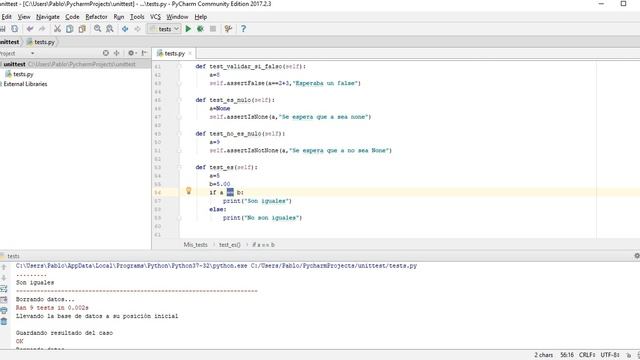Clear Run console with trash icon
The height and width of the screenshot is (360, 640).
[x=4, y=322]
